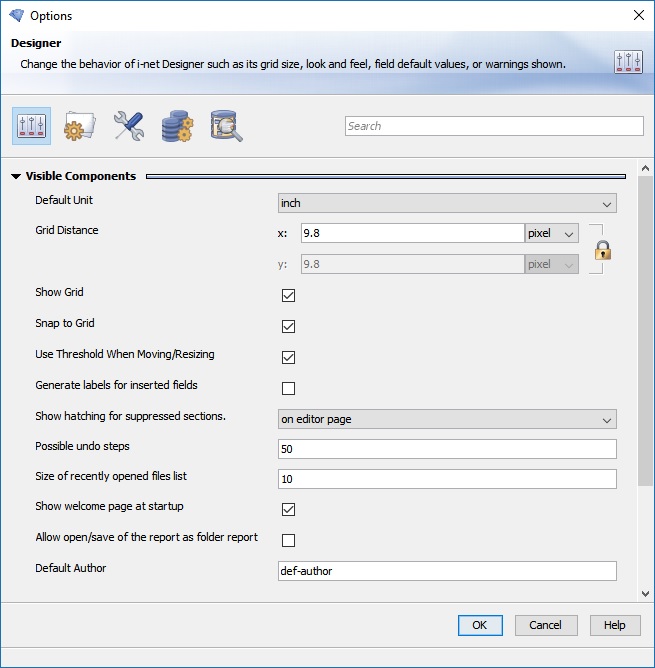Open the database-with-gears options category
Image resolution: width=655 pixels, height=668 pixels.
(177, 126)
